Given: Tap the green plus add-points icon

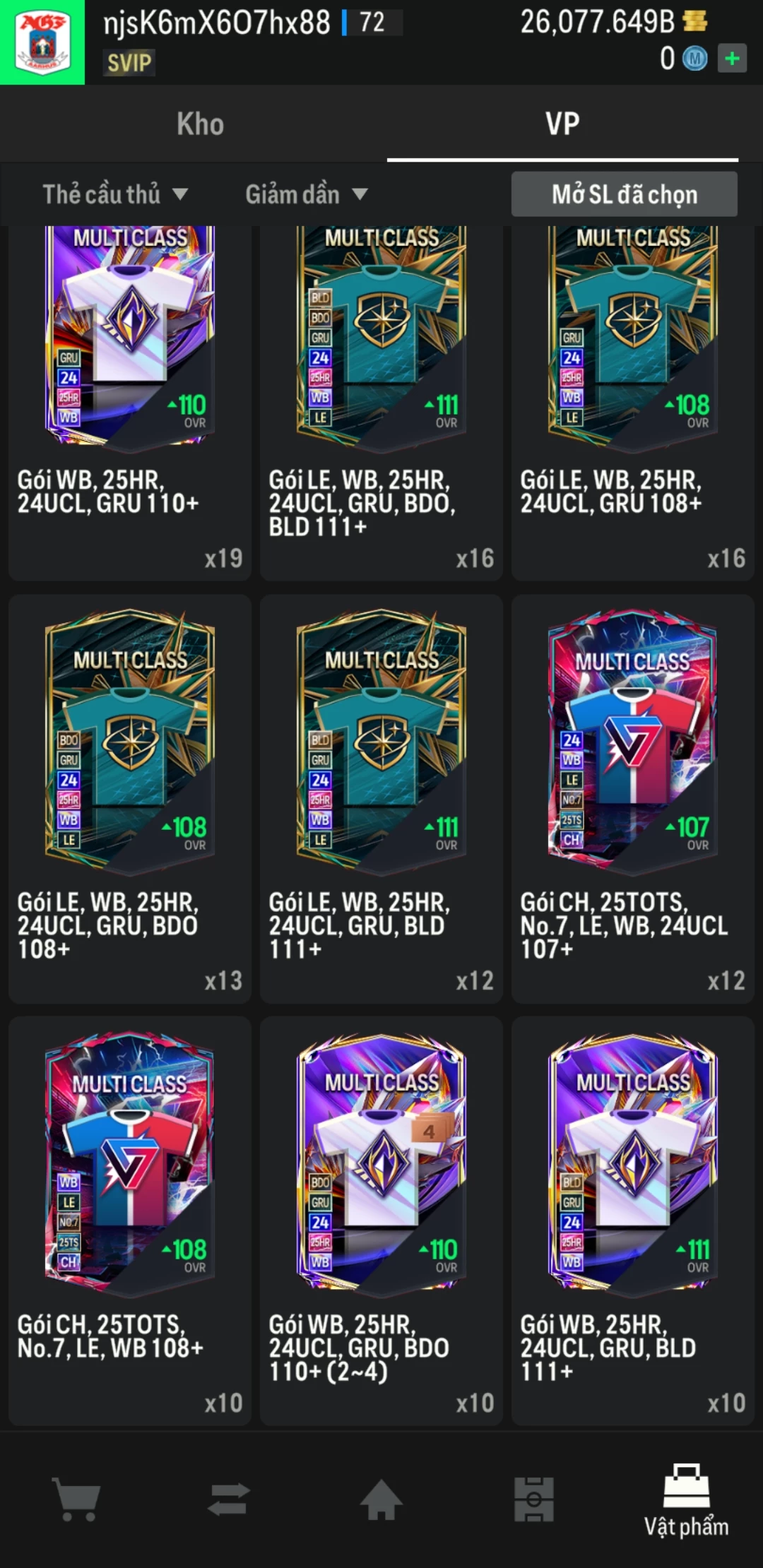Looking at the screenshot, I should pos(732,58).
